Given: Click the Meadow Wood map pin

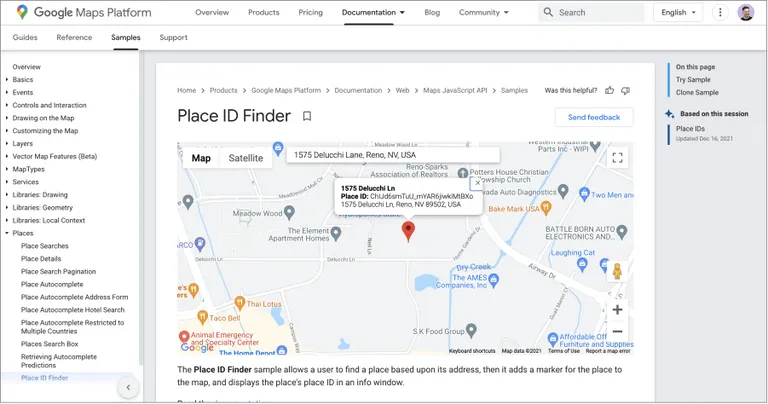Looking at the screenshot, I should [x=289, y=213].
